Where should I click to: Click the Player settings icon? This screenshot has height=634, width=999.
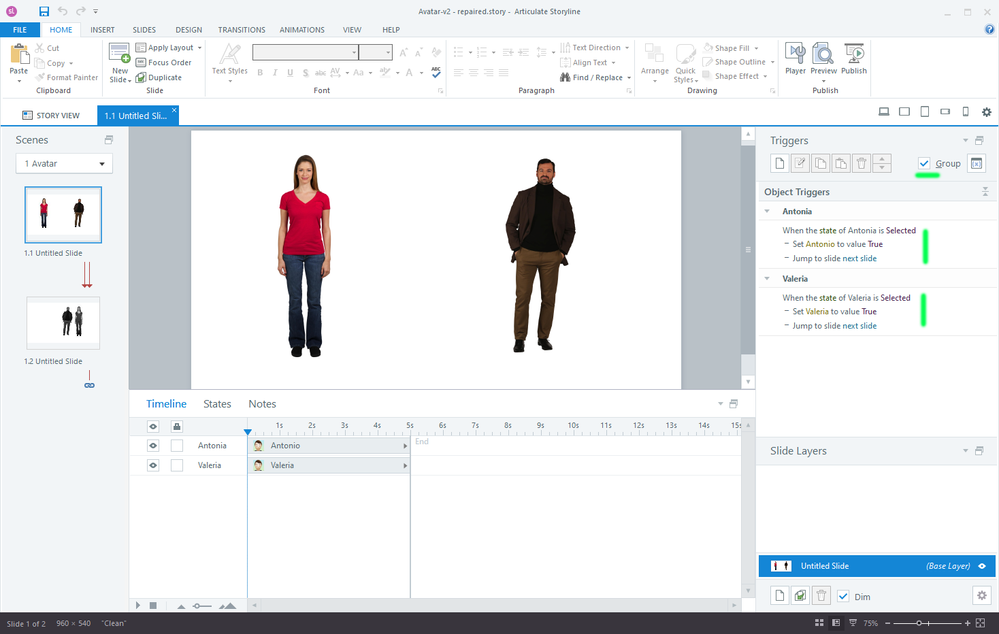(795, 56)
